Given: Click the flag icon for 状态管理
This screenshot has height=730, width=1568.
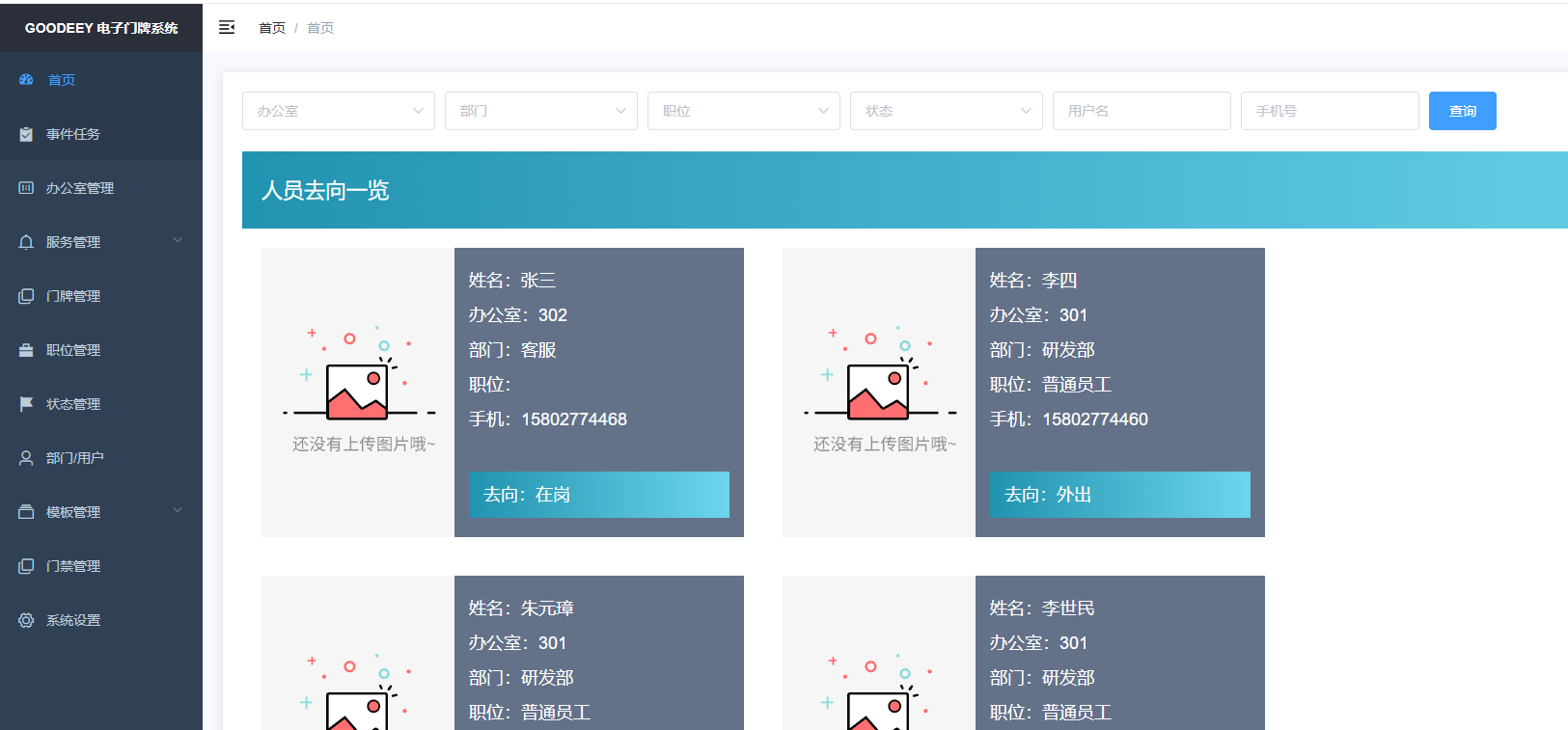Looking at the screenshot, I should [x=26, y=404].
